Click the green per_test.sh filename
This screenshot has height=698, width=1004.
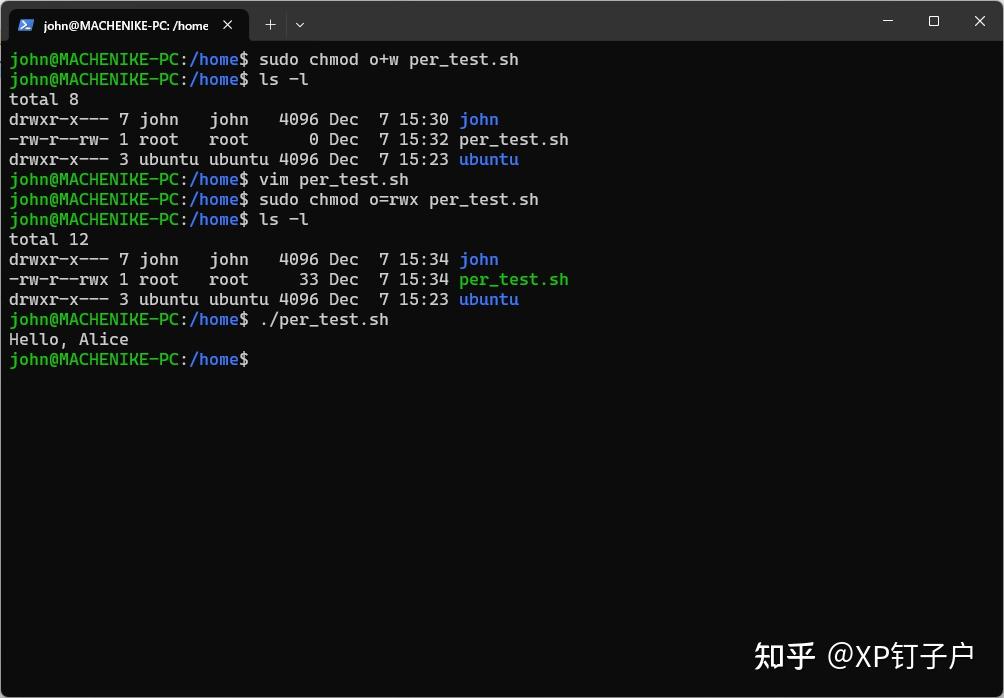pyautogui.click(x=514, y=280)
